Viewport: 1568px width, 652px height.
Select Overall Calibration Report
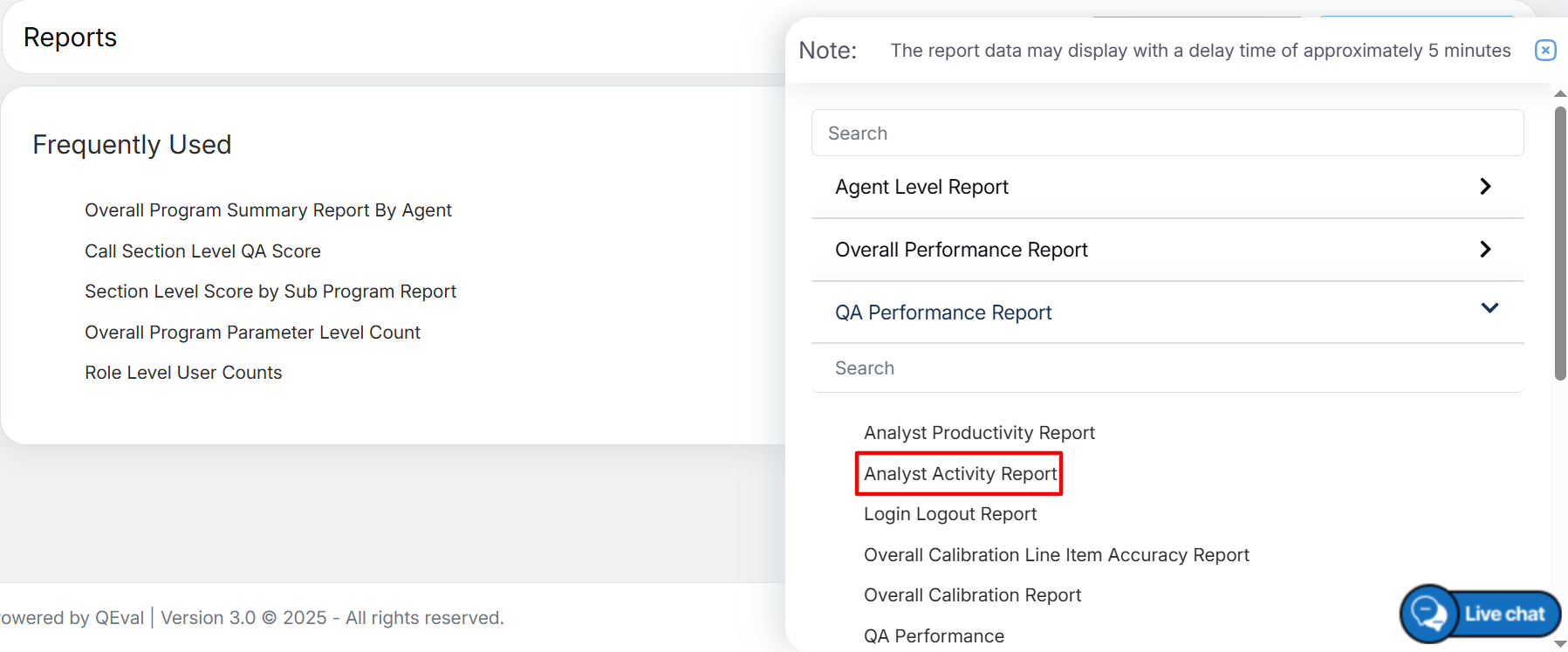click(x=972, y=595)
